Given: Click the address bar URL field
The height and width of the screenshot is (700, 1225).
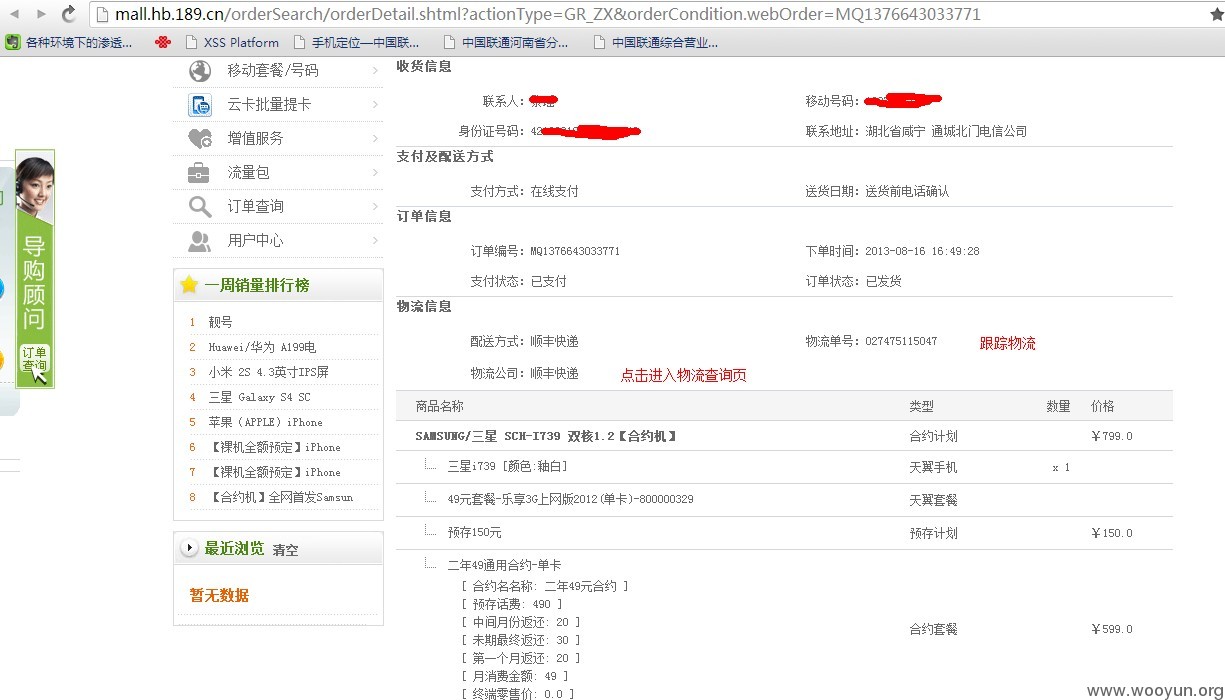Looking at the screenshot, I should 640,14.
